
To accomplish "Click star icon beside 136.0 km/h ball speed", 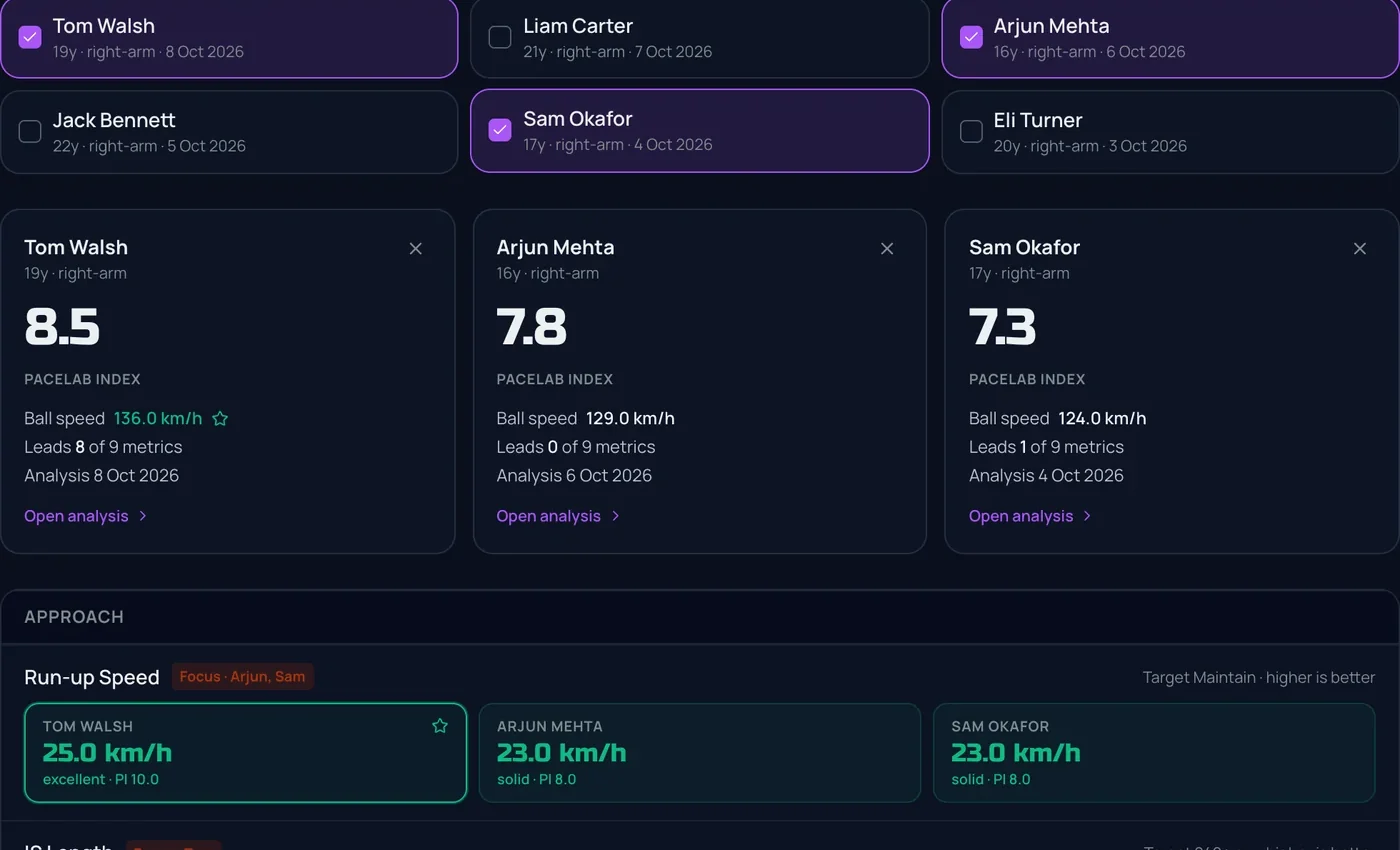I will click(x=220, y=419).
